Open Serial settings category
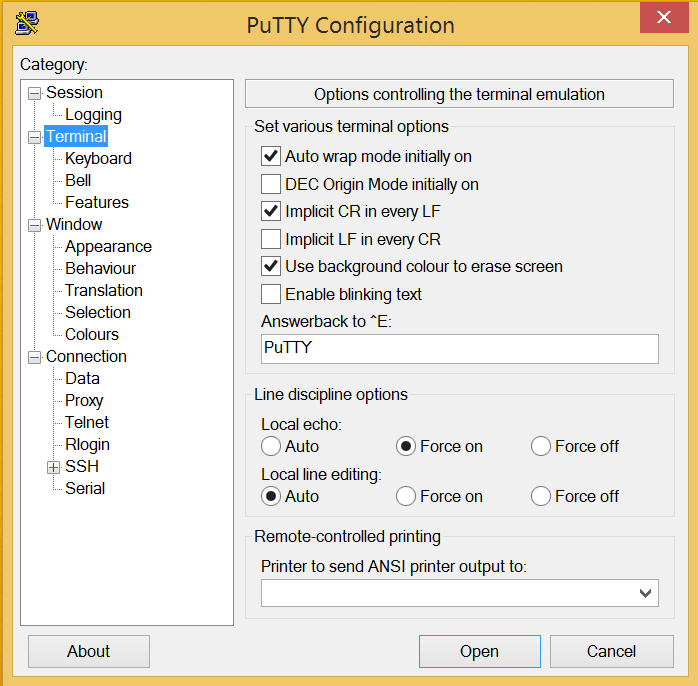 click(x=85, y=488)
